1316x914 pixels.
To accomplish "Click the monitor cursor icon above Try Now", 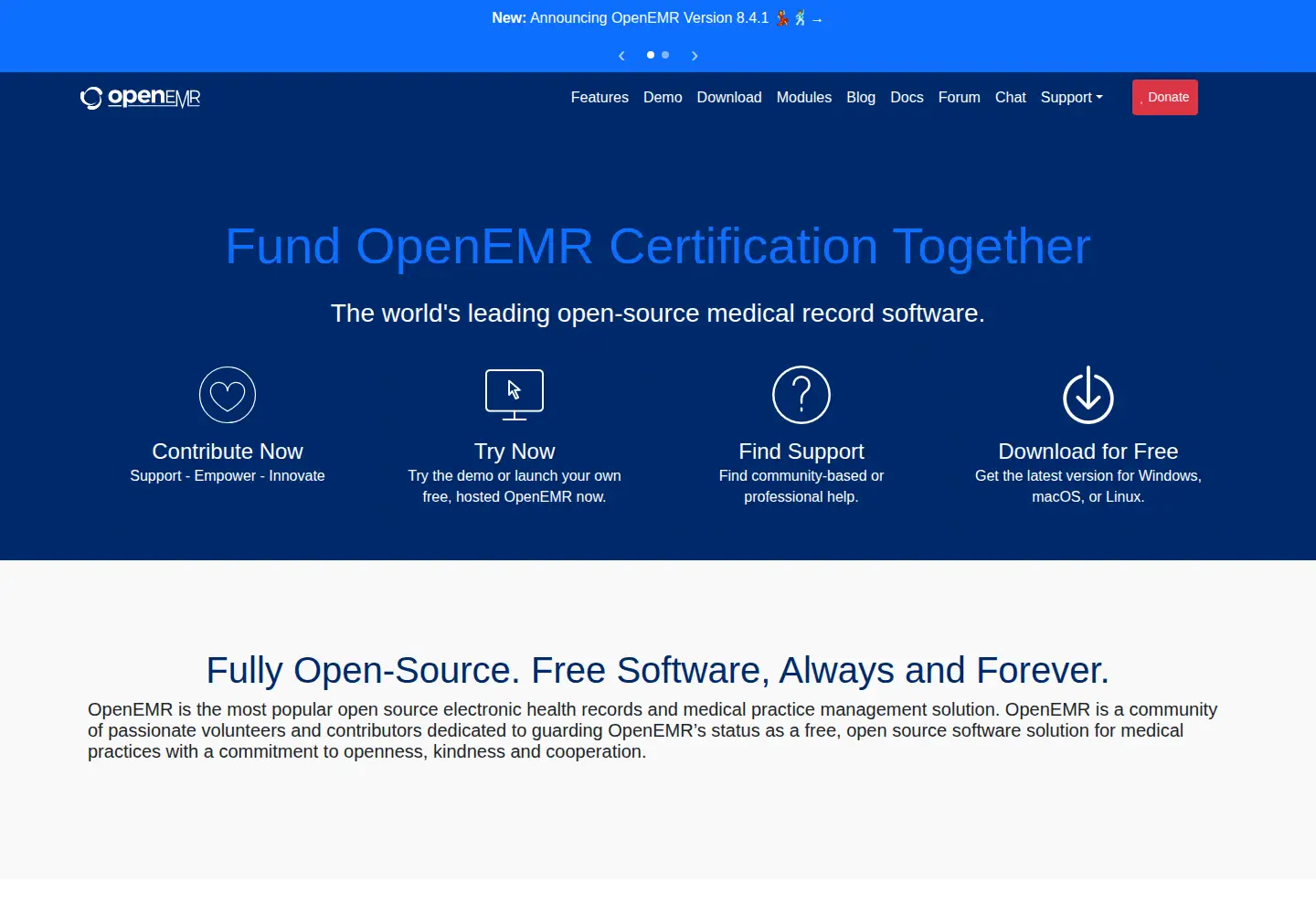I will pyautogui.click(x=515, y=395).
